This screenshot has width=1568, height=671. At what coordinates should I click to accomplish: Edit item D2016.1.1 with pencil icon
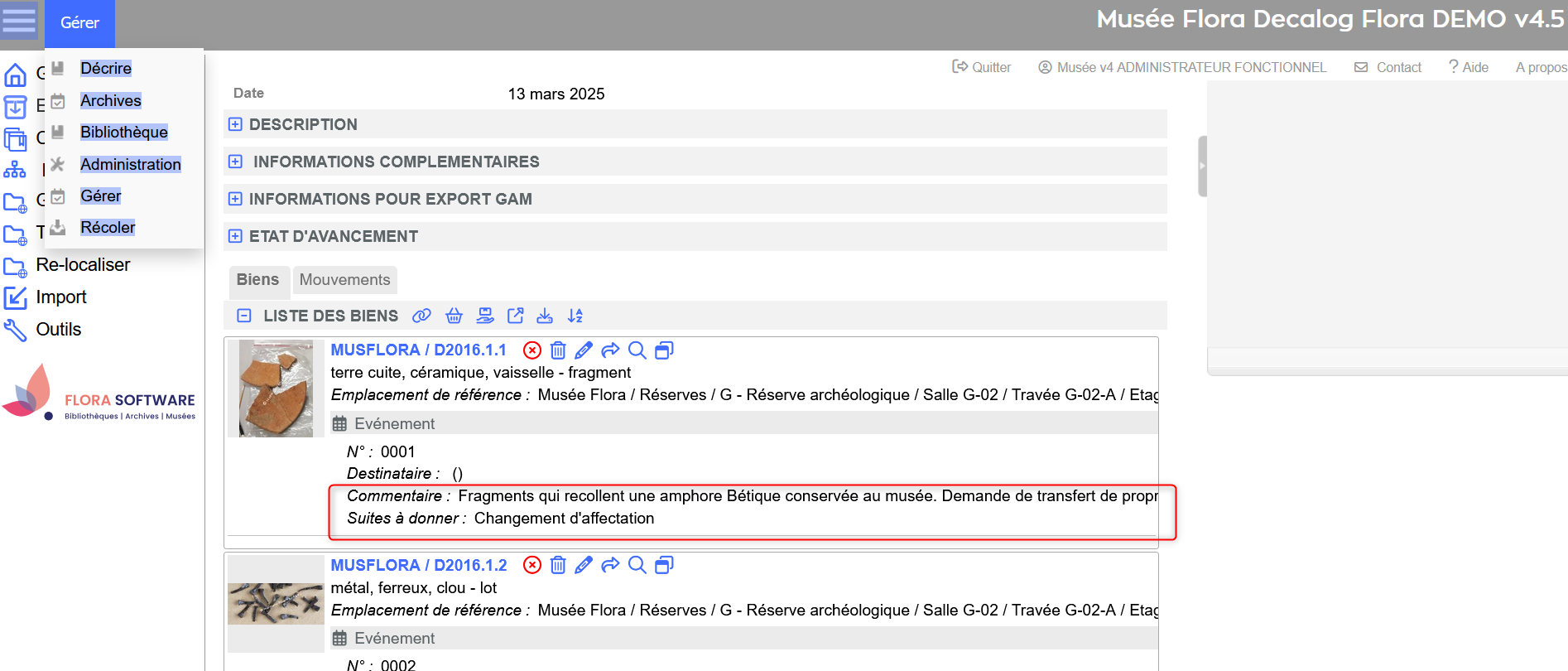[584, 350]
